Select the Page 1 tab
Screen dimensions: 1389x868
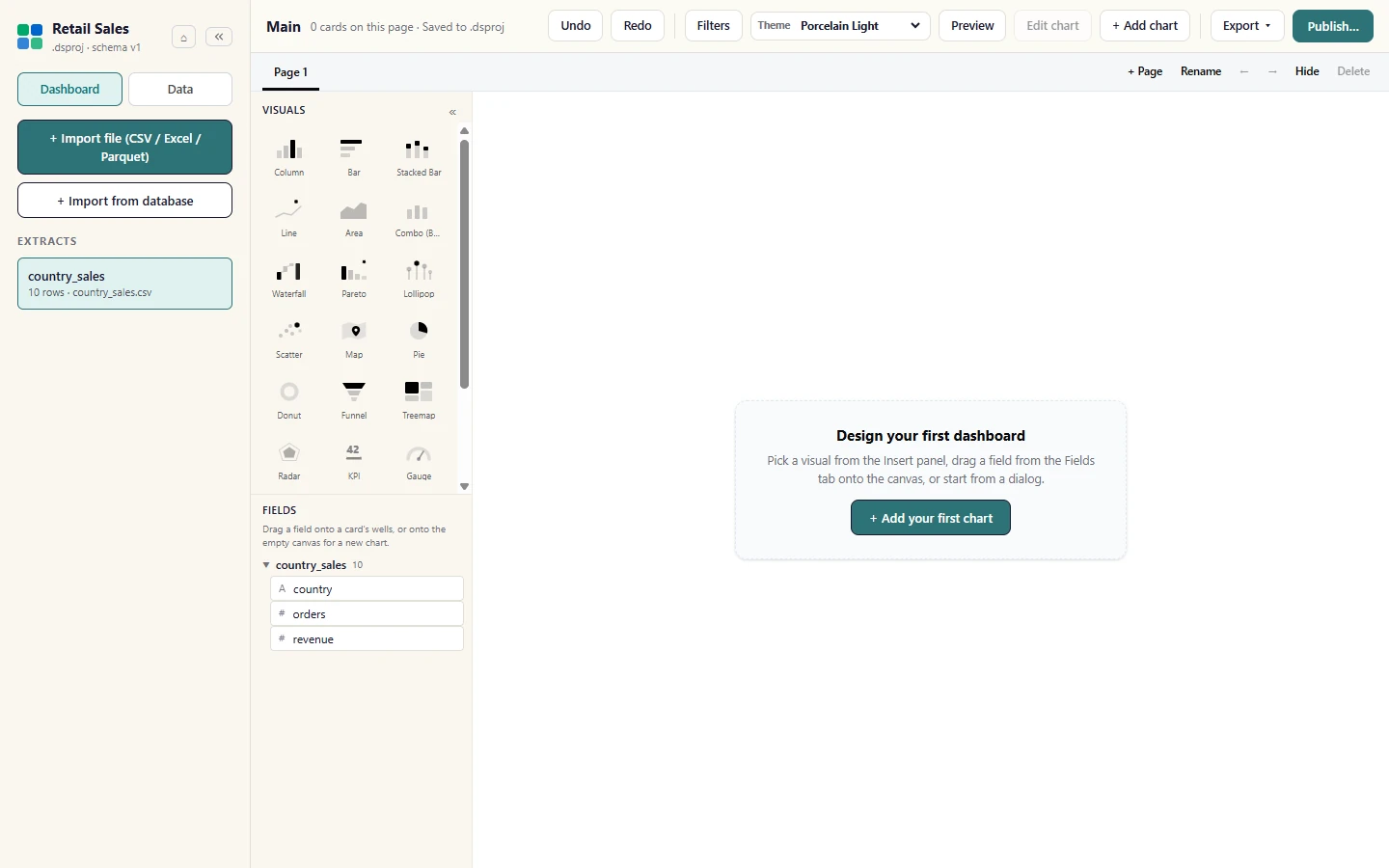(x=290, y=72)
